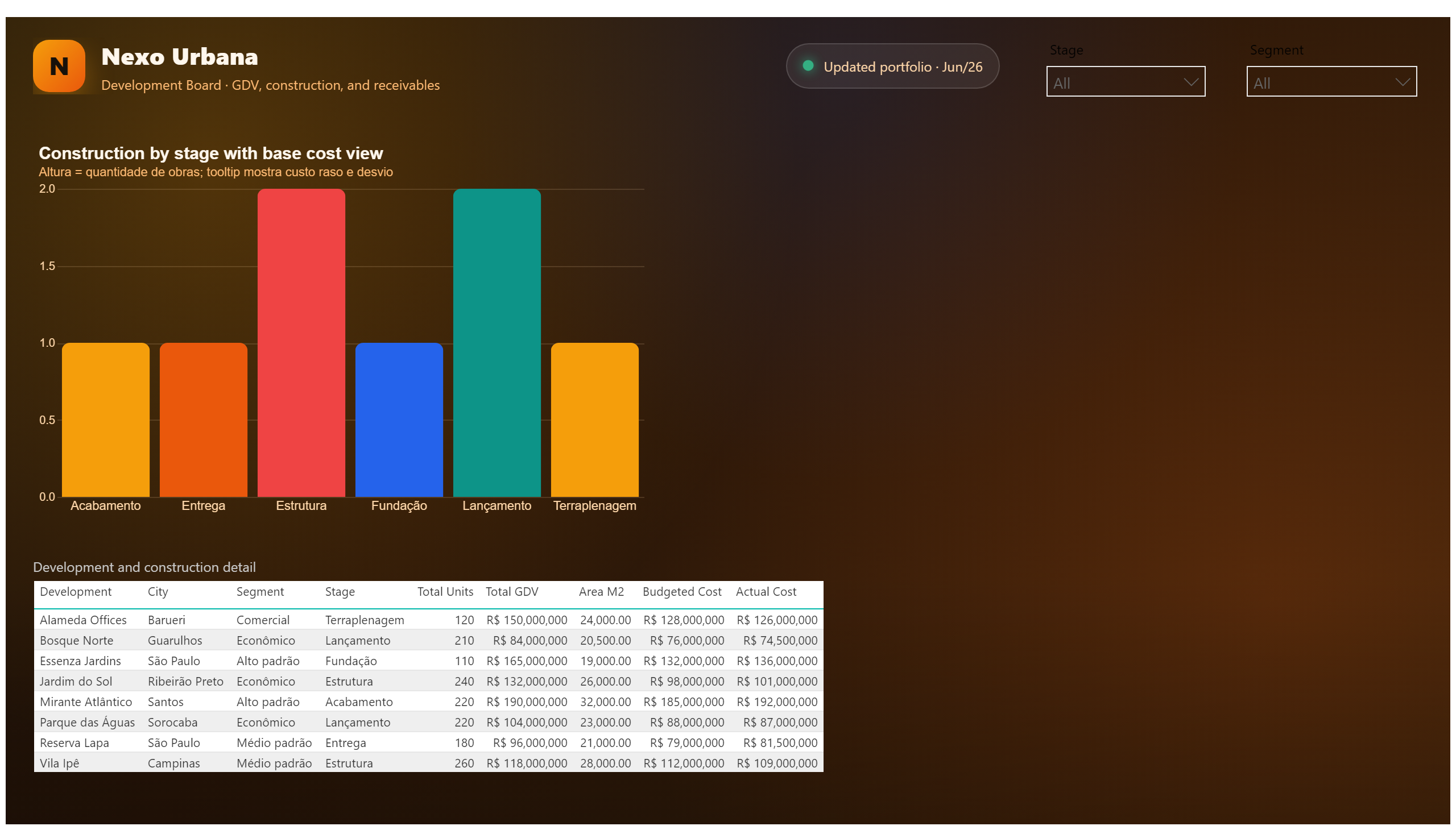Select the Essenza Jardins table row
Viewport: 1456px width, 830px height.
coord(428,661)
